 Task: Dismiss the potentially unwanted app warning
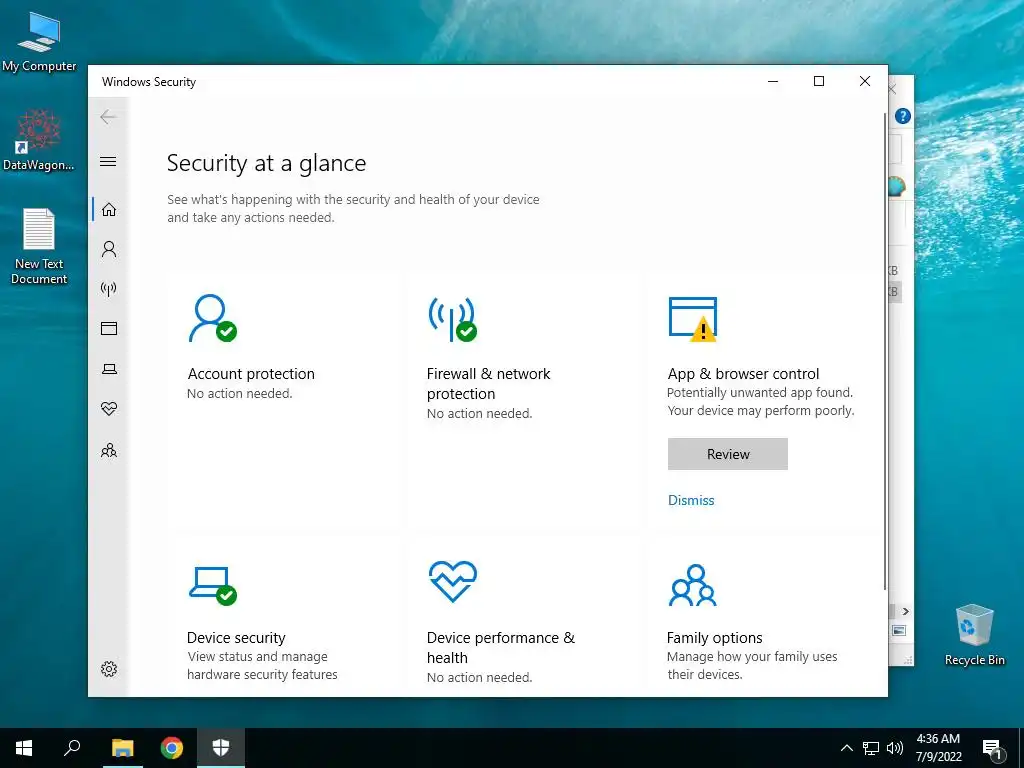click(x=691, y=500)
